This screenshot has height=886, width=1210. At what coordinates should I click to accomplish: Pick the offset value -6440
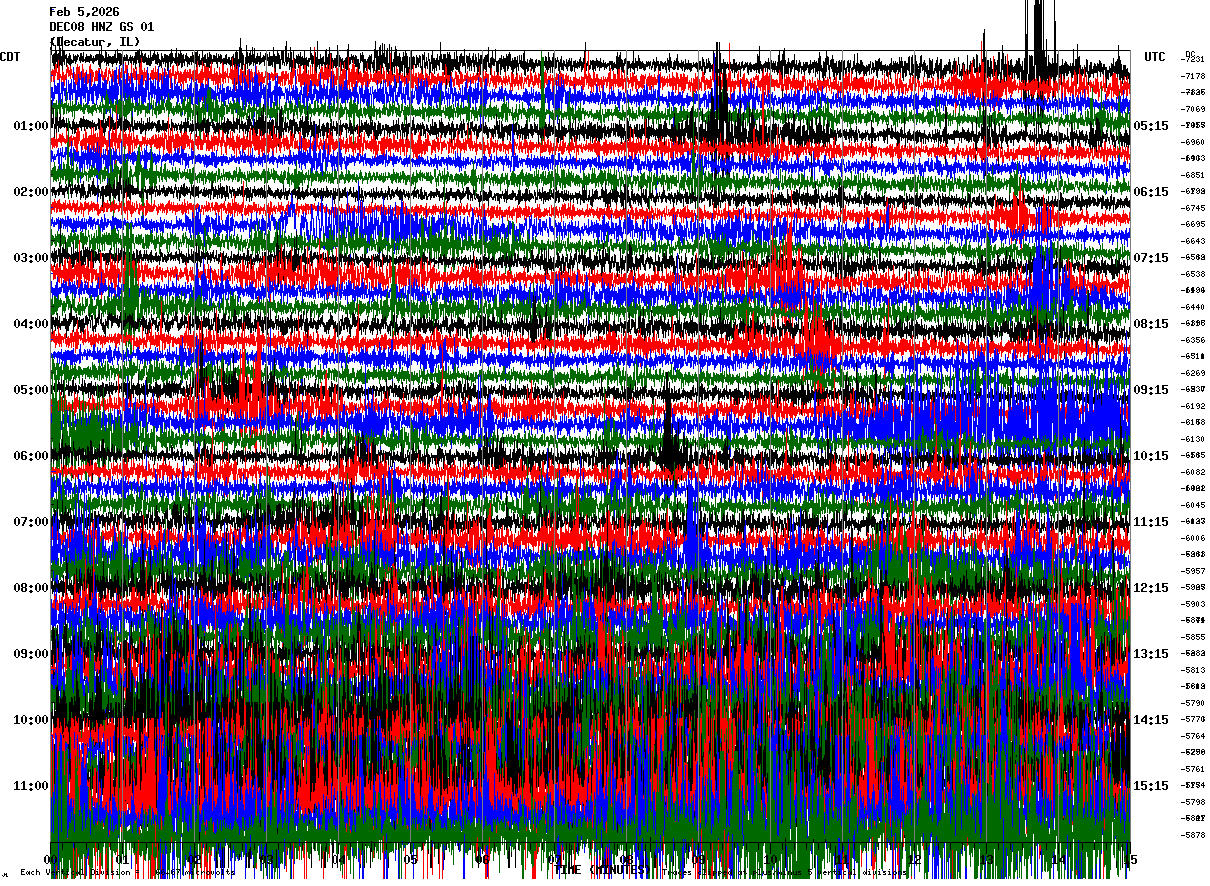coord(1194,307)
